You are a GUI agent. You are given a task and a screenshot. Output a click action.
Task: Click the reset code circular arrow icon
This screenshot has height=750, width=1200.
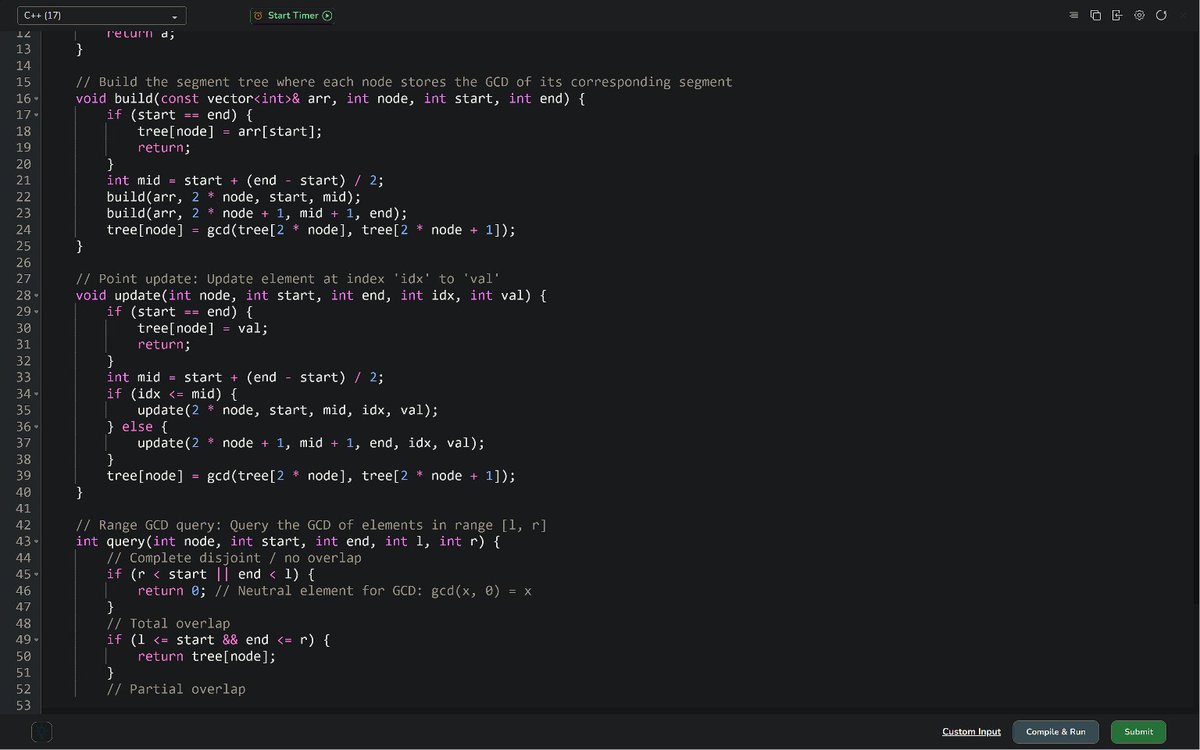pyautogui.click(x=1161, y=16)
